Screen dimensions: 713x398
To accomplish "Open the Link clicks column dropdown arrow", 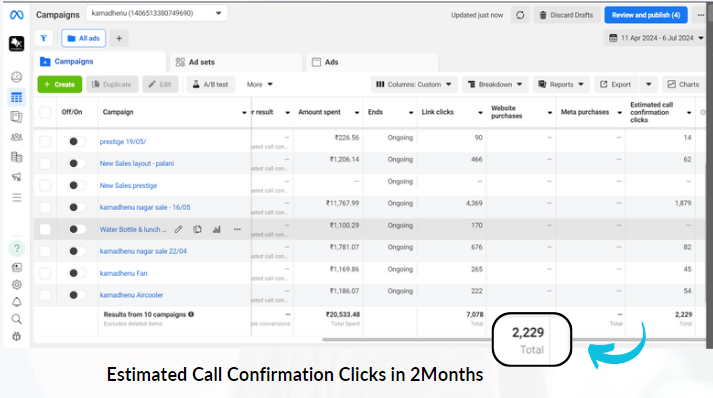I will pyautogui.click(x=481, y=112).
